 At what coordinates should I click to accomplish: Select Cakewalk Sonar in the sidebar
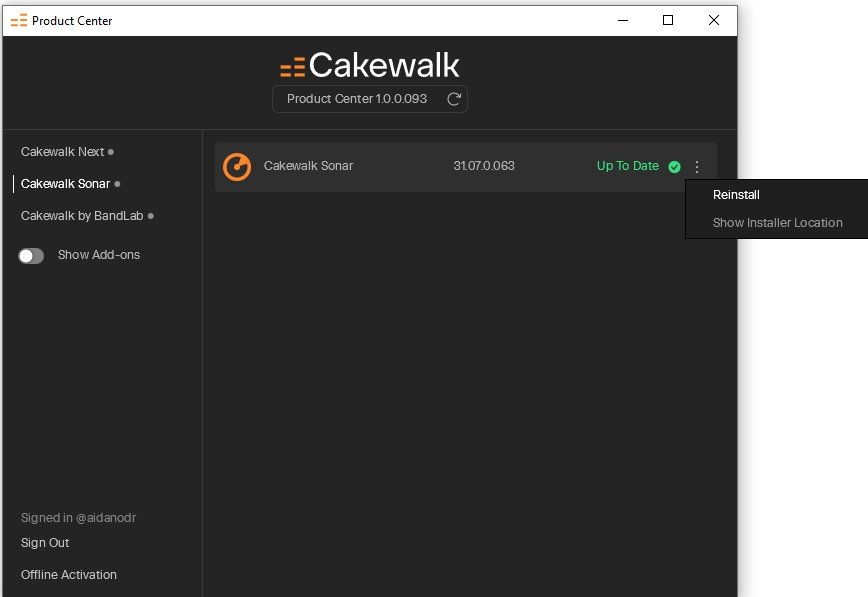pos(65,184)
